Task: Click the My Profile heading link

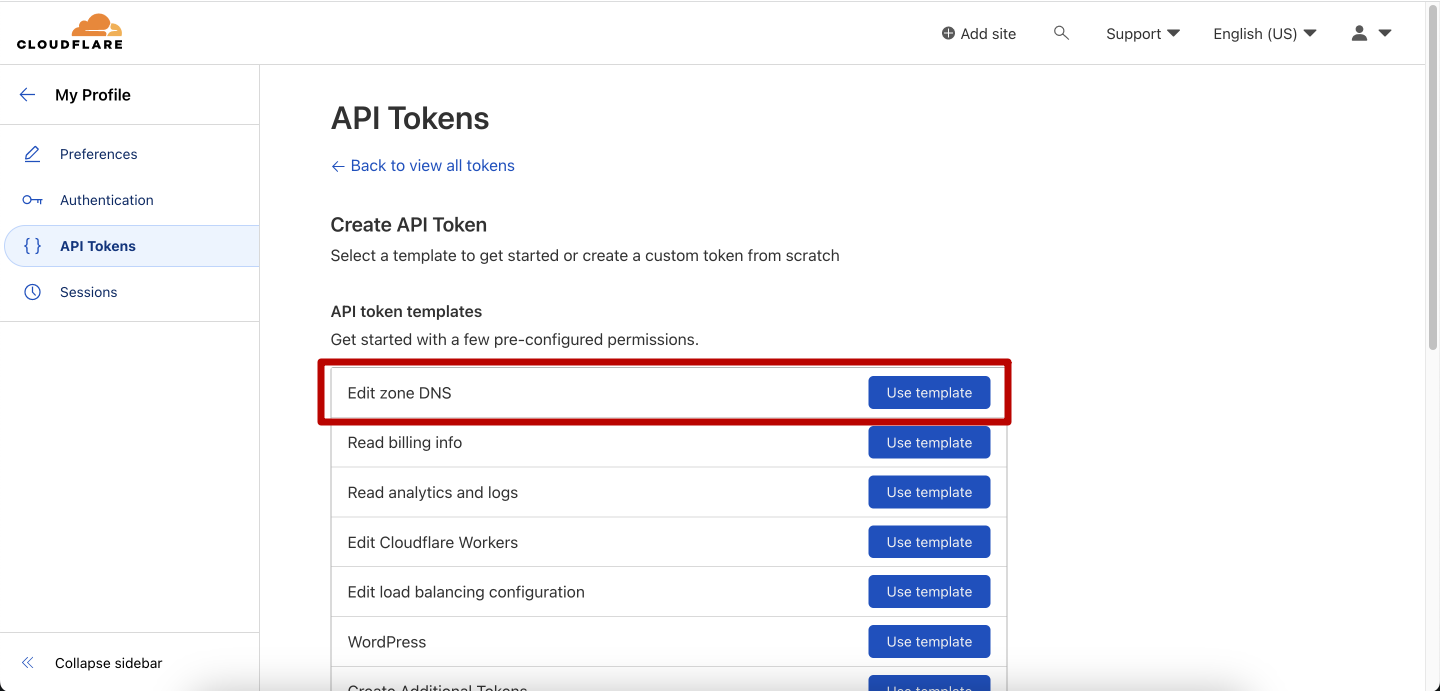Action: (x=93, y=95)
